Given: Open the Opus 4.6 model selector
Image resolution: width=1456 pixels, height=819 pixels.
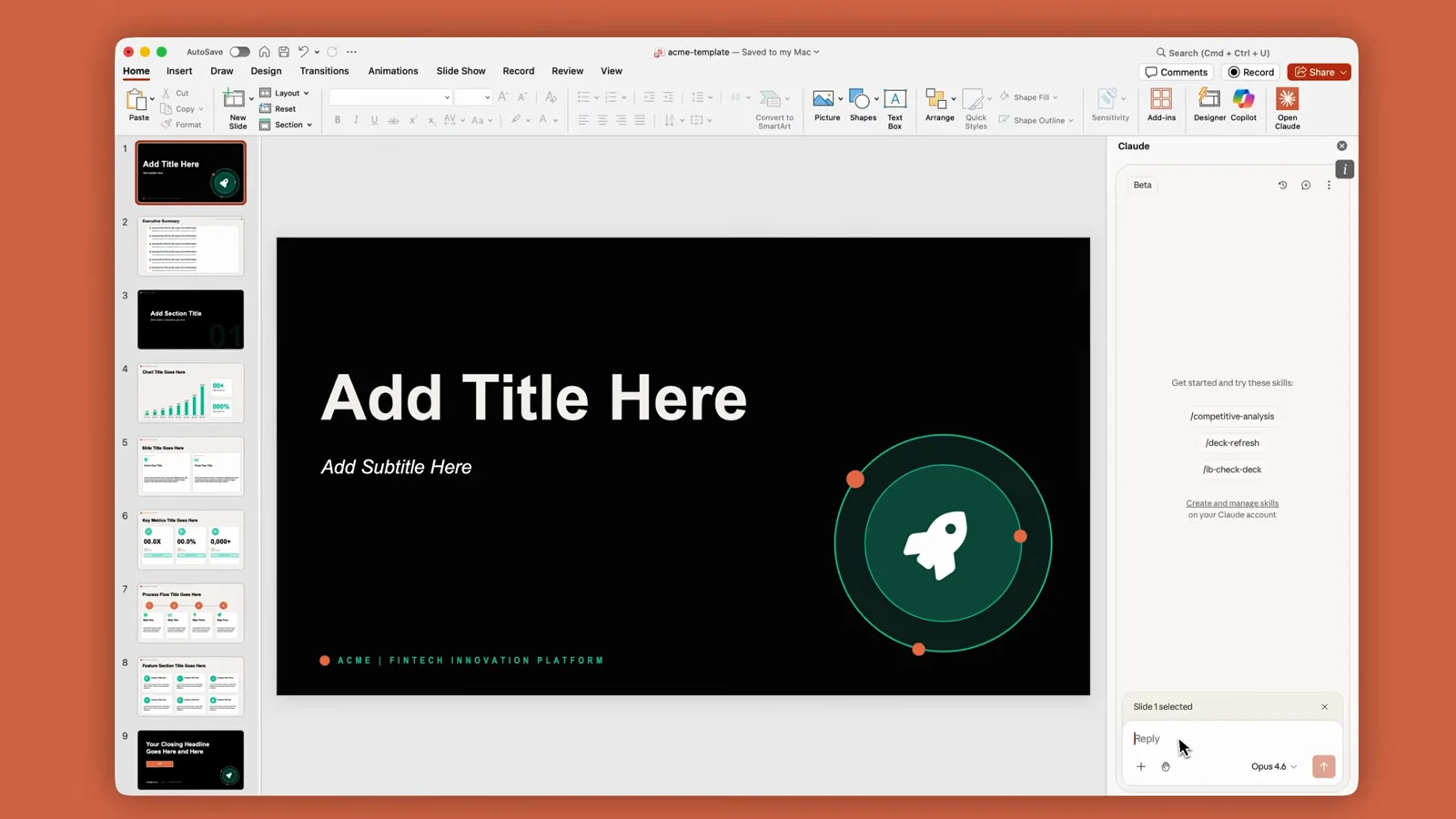Looking at the screenshot, I should click(x=1273, y=766).
